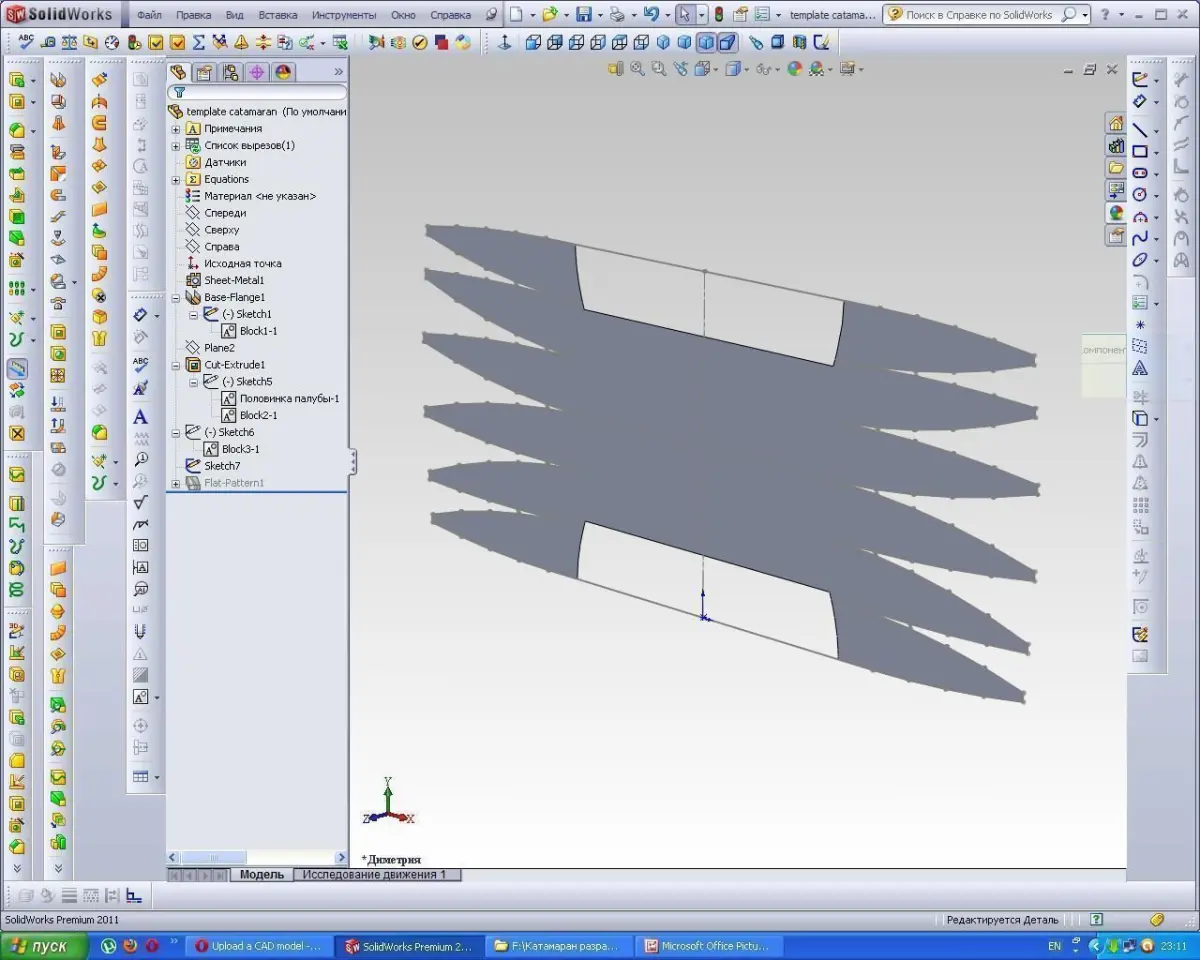This screenshot has height=960, width=1200.
Task: Open the Справка menu
Action: point(450,15)
